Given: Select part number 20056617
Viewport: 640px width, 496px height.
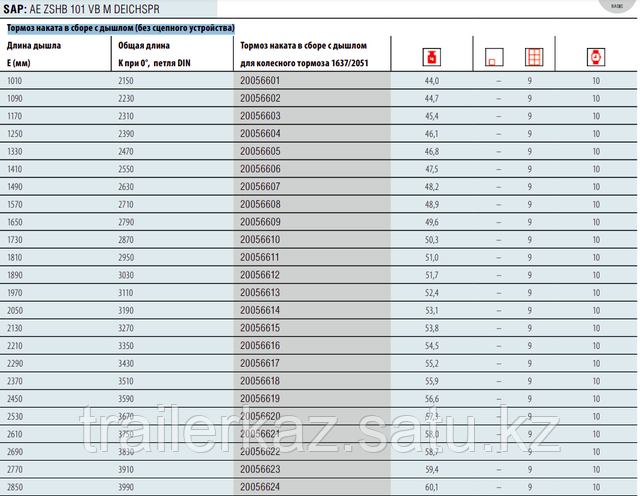Looking at the screenshot, I should (x=260, y=363).
